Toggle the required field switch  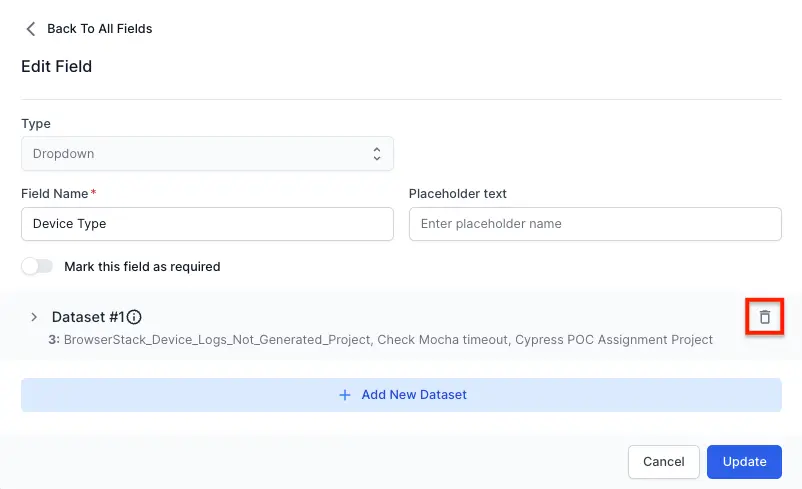tap(37, 267)
